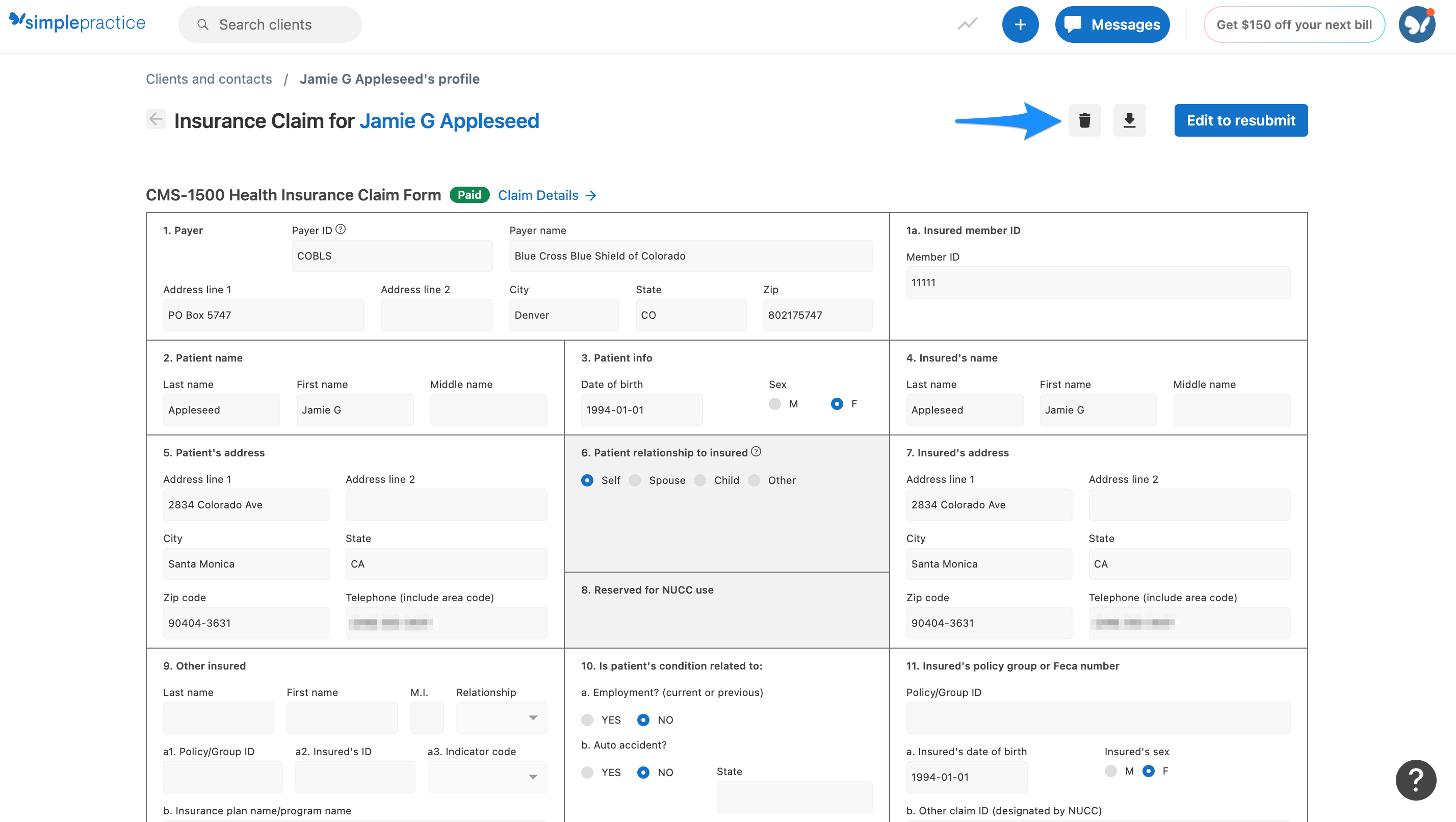Click payer City field Denver
Screen dimensions: 1456x822
click(x=564, y=315)
